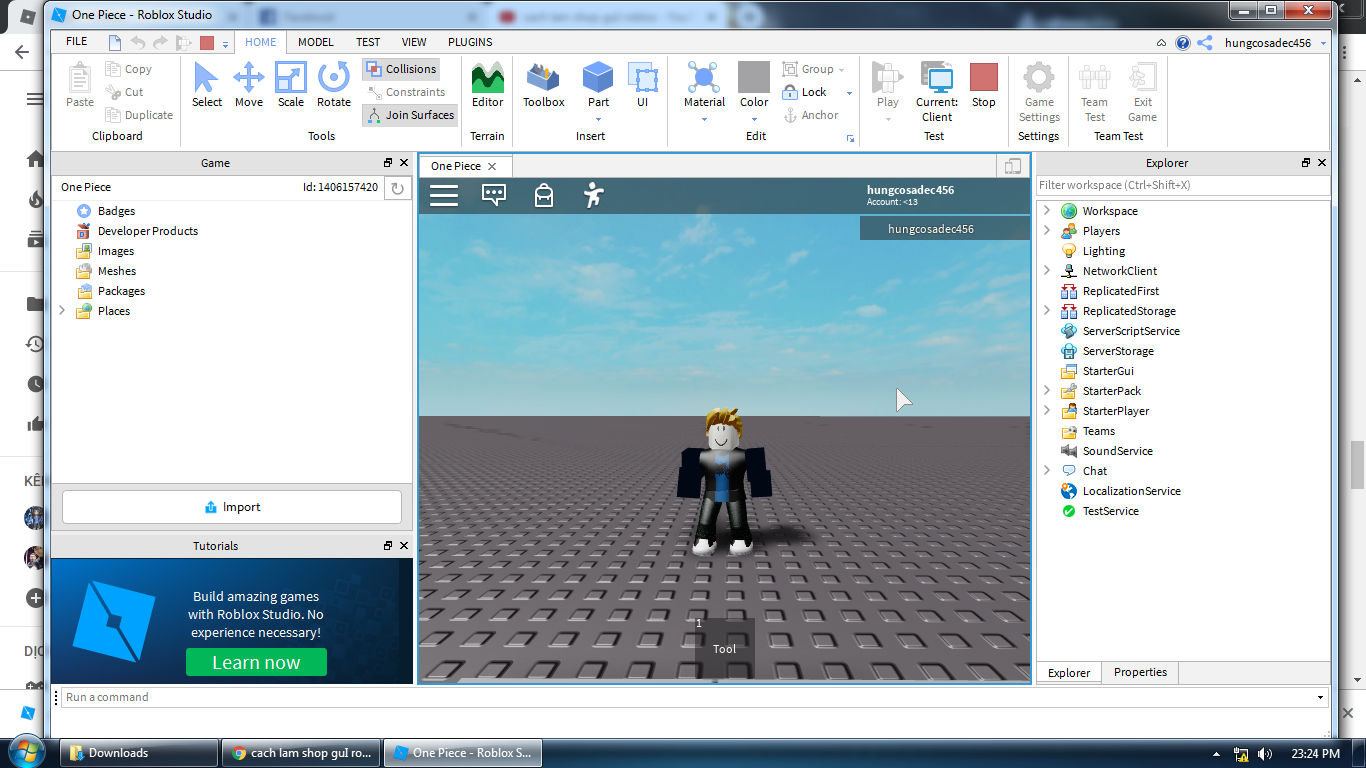Expand ReplicatedStorage in Explorer
The height and width of the screenshot is (768, 1366).
click(1047, 311)
